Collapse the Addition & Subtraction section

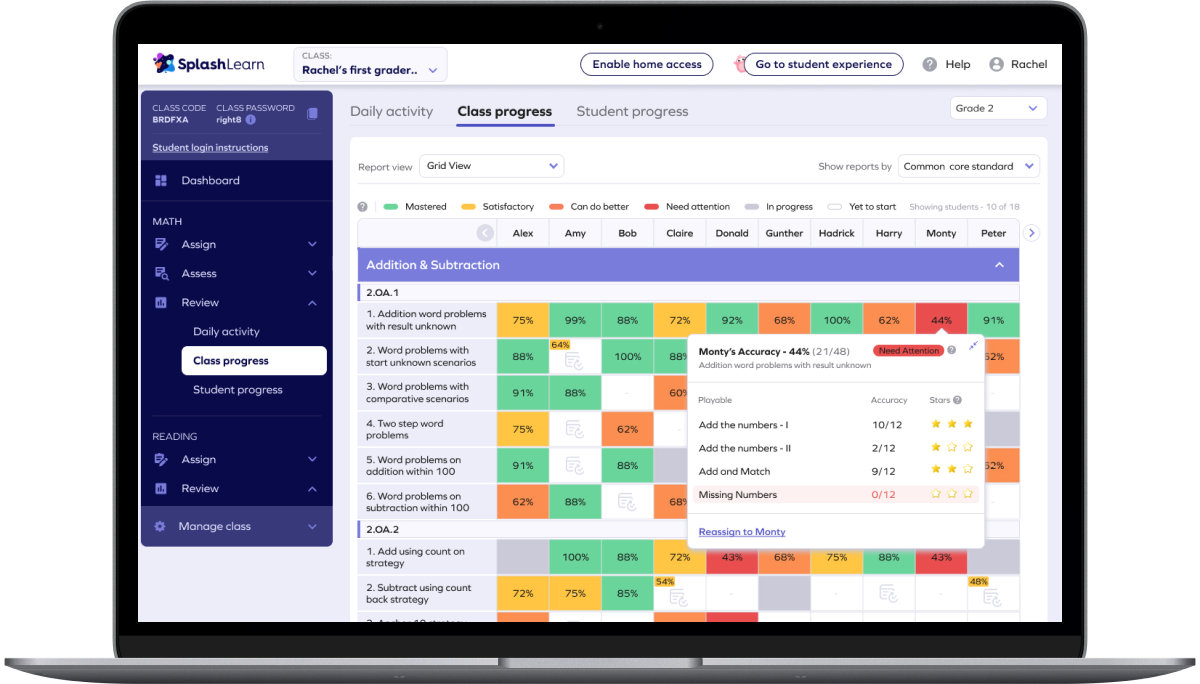[999, 264]
